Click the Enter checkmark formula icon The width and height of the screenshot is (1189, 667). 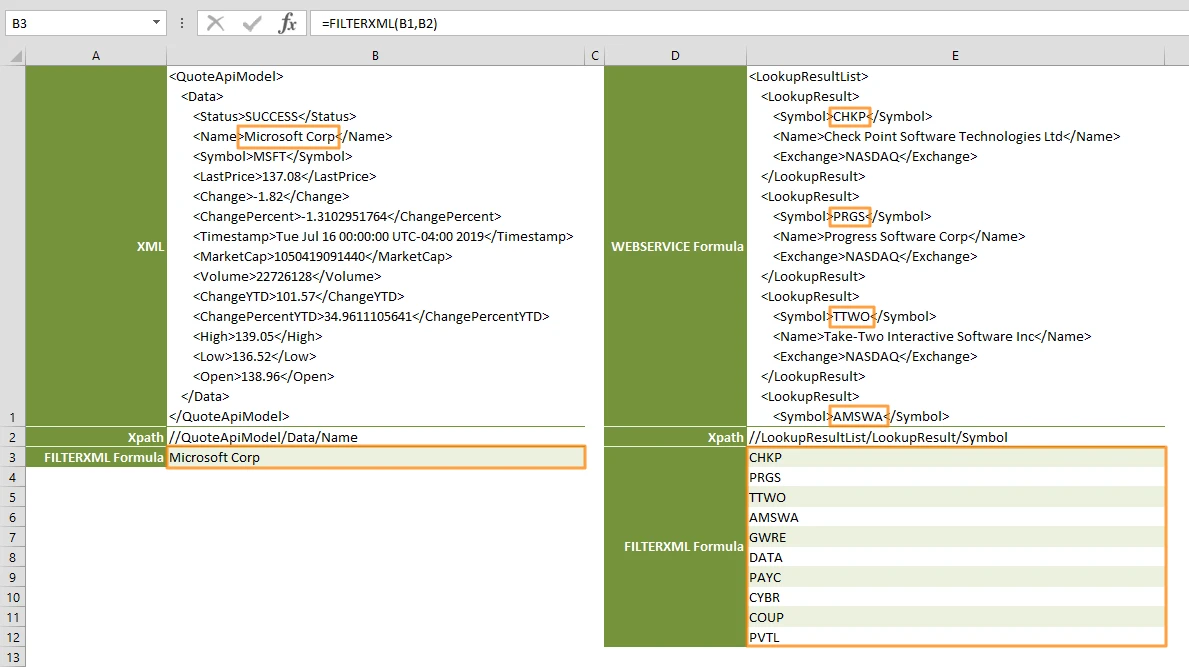pyautogui.click(x=252, y=23)
